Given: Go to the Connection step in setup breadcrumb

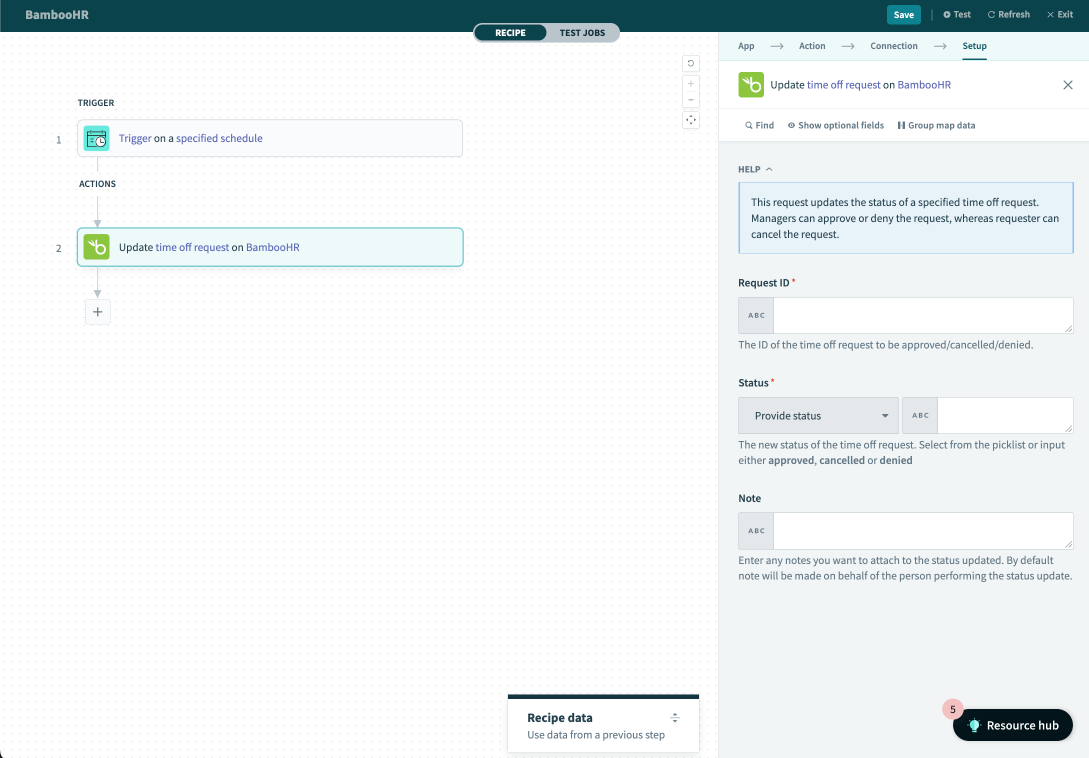Looking at the screenshot, I should coord(893,46).
